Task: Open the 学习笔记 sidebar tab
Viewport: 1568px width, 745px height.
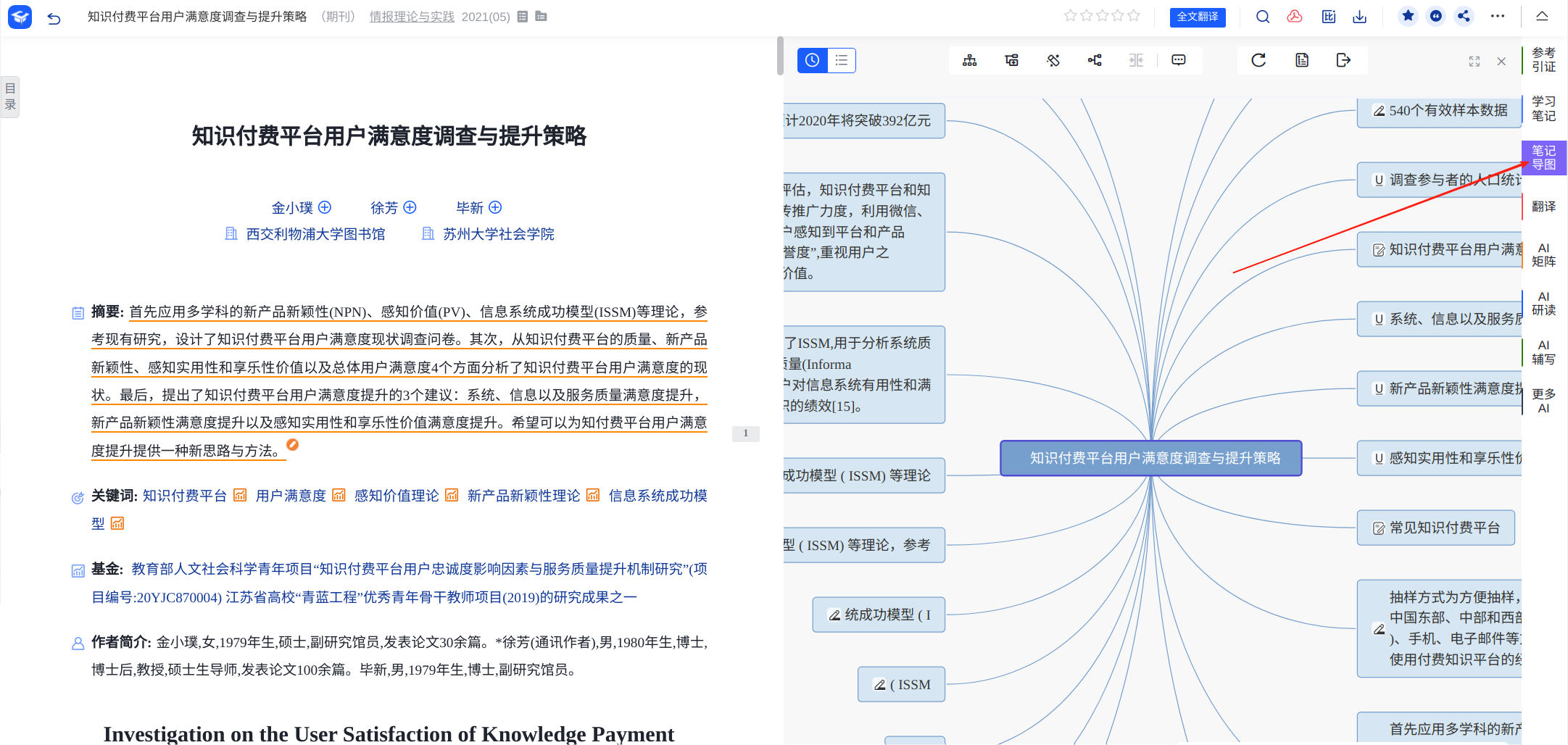Action: click(x=1543, y=109)
